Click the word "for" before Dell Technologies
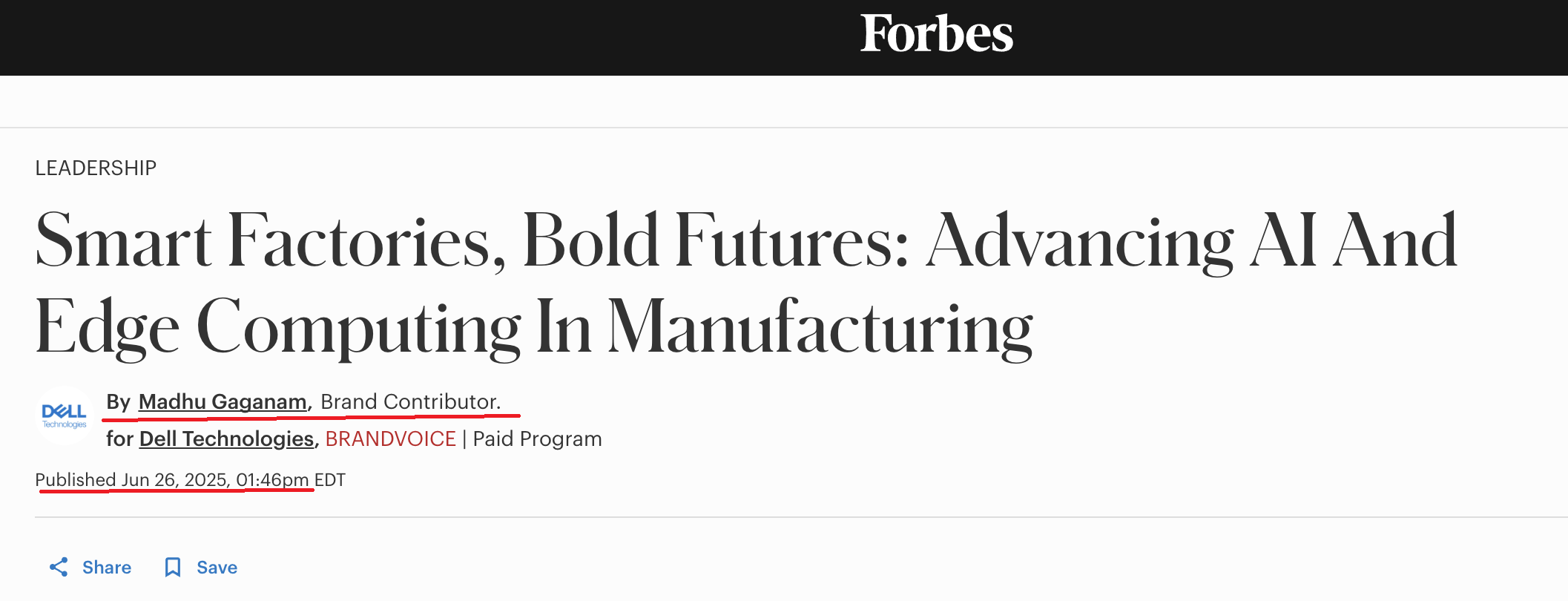 click(x=119, y=439)
